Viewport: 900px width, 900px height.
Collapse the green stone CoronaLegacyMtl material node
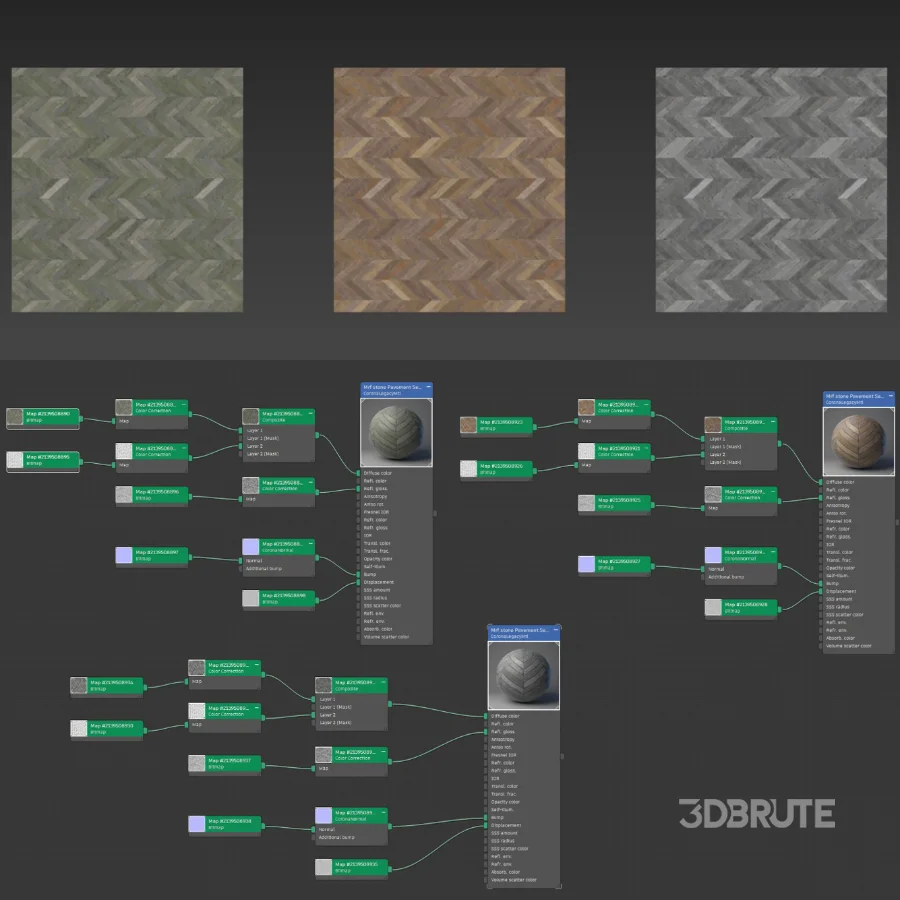point(428,387)
